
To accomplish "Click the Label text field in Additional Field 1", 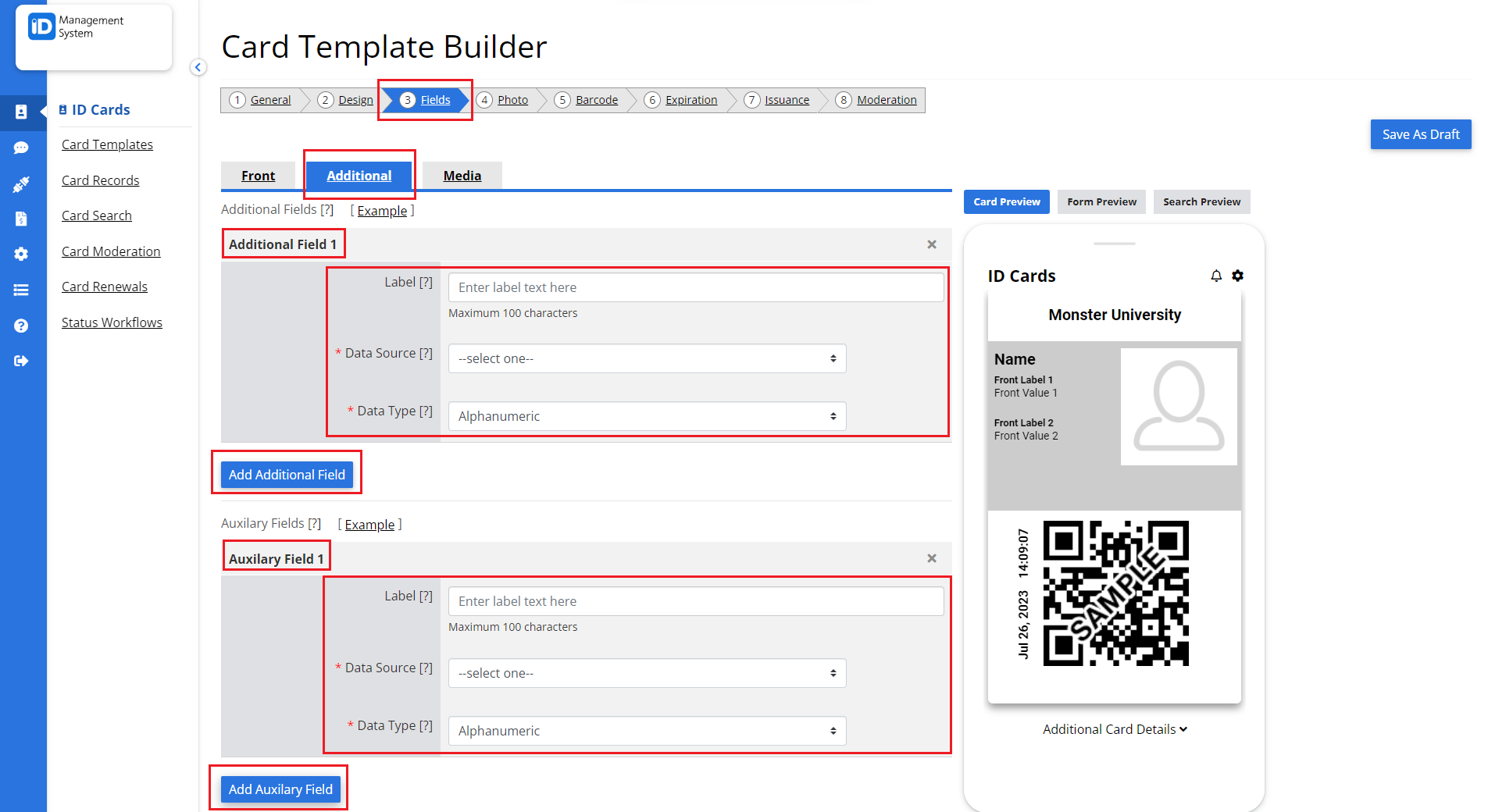I will (x=694, y=287).
